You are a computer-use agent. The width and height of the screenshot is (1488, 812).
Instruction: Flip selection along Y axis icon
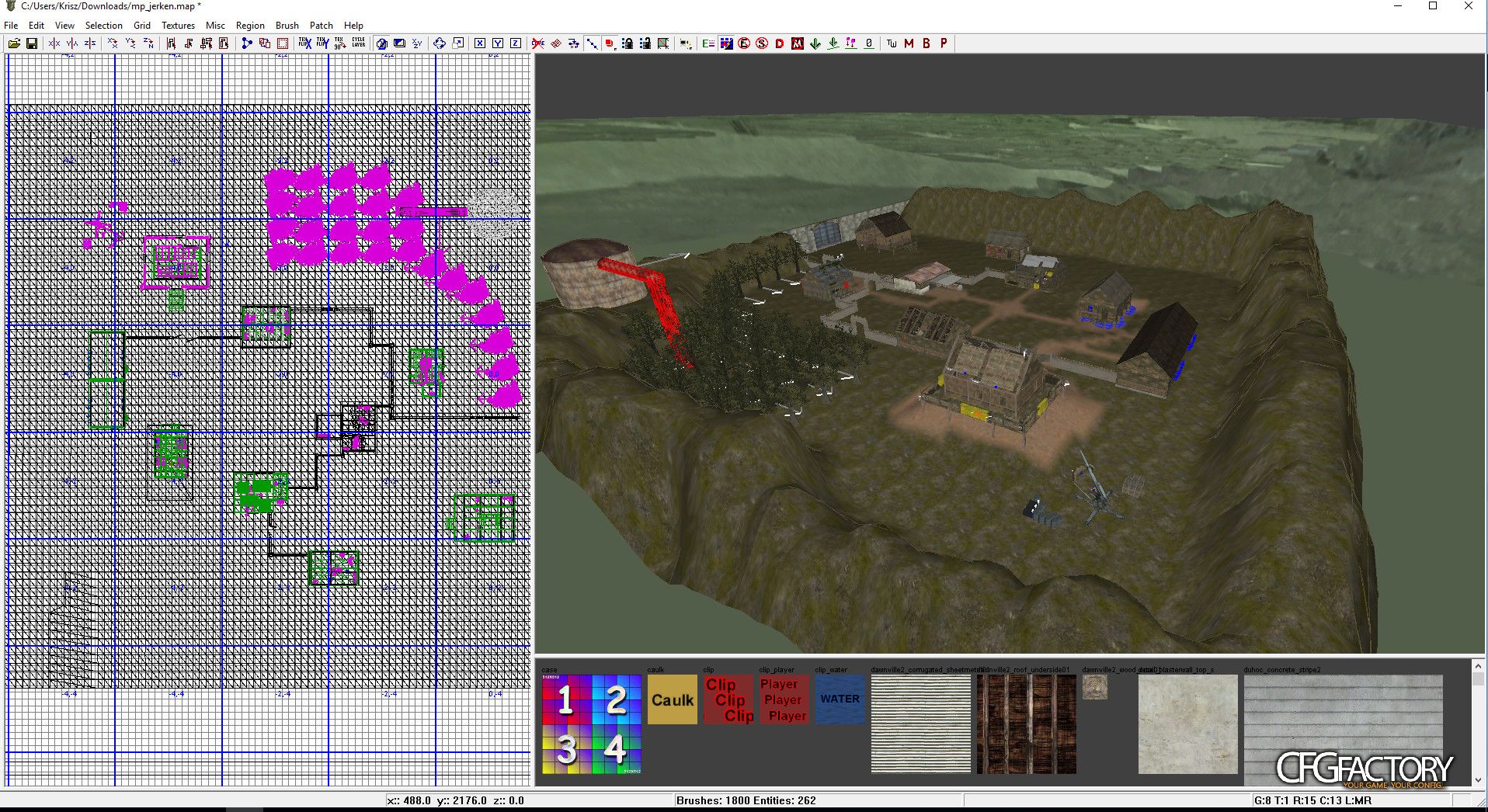pos(72,43)
